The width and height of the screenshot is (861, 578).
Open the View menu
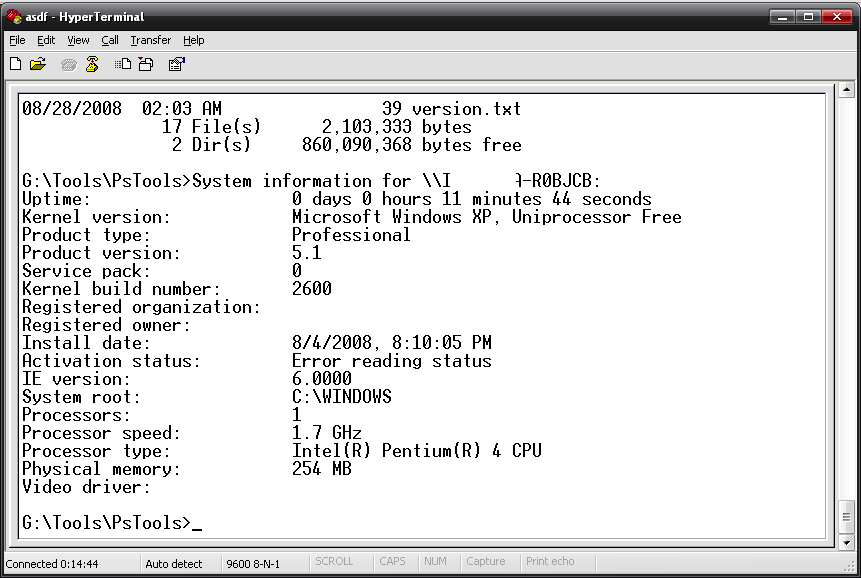78,40
